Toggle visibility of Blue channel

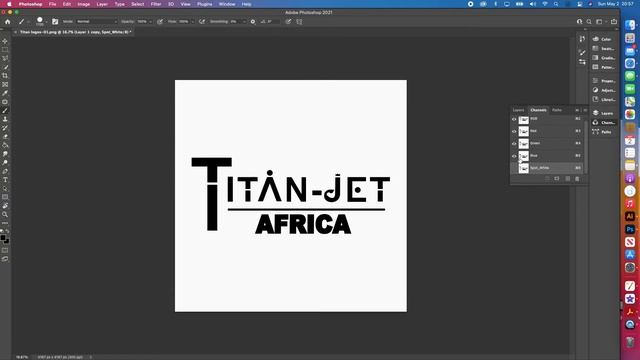[x=514, y=156]
